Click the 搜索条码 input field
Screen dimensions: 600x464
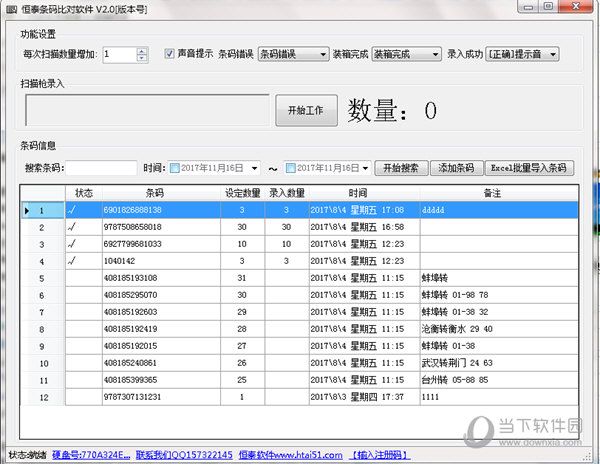coord(101,168)
